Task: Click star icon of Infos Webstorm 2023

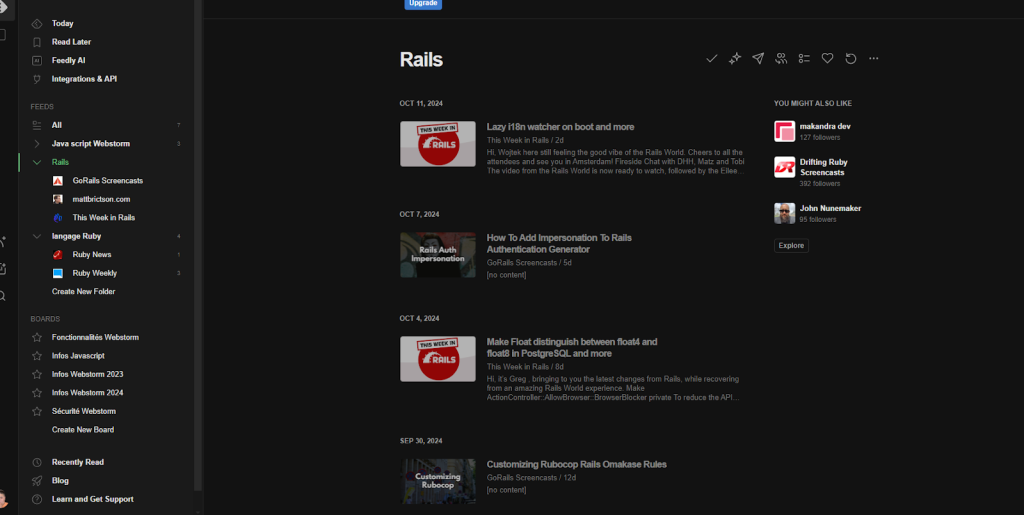Action: click(x=37, y=375)
